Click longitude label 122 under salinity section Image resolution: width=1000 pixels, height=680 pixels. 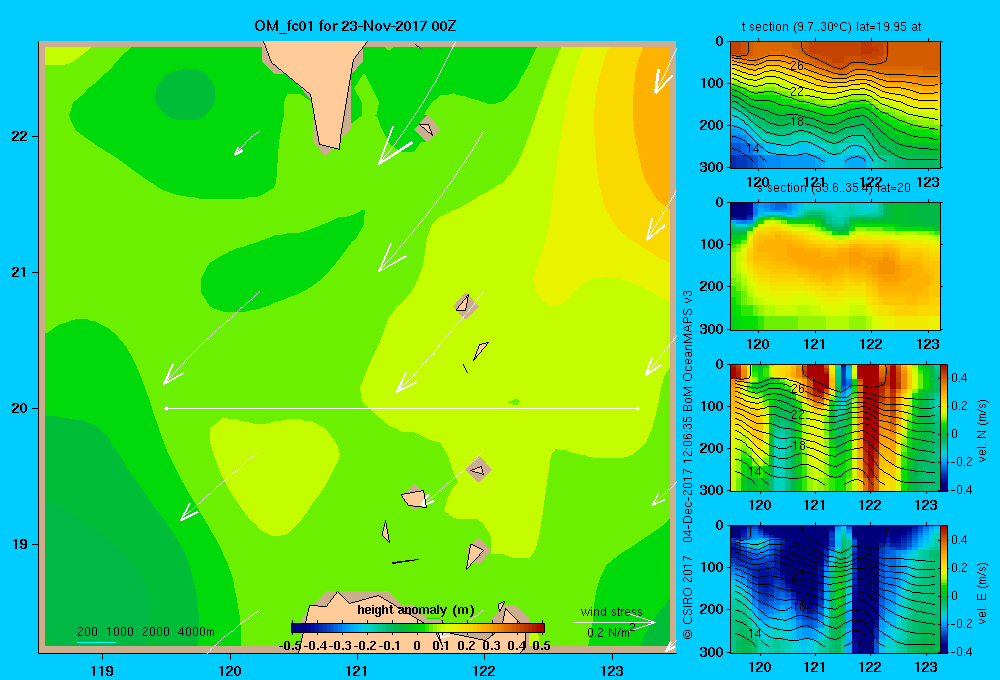click(x=871, y=344)
